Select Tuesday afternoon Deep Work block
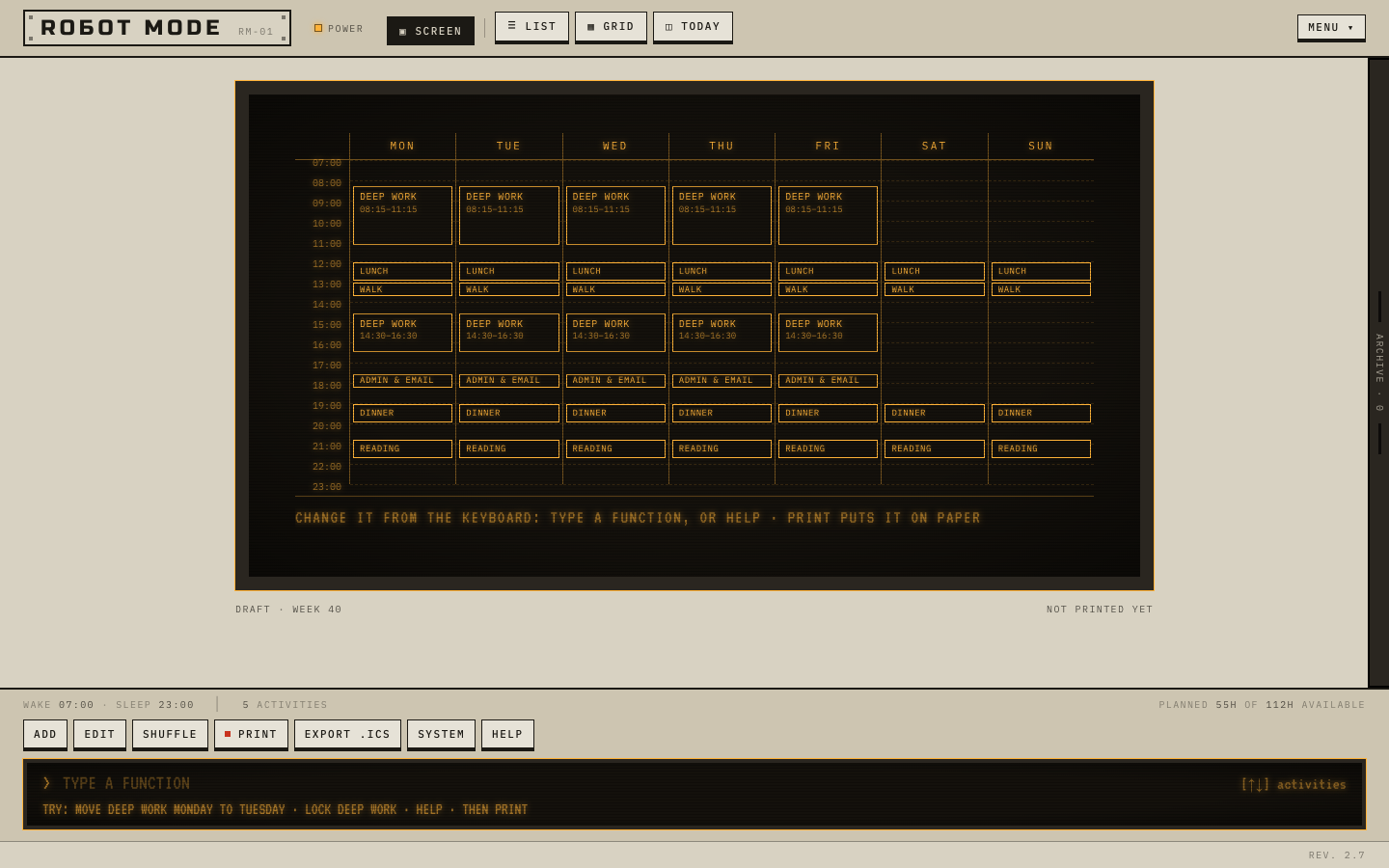 pyautogui.click(x=509, y=333)
